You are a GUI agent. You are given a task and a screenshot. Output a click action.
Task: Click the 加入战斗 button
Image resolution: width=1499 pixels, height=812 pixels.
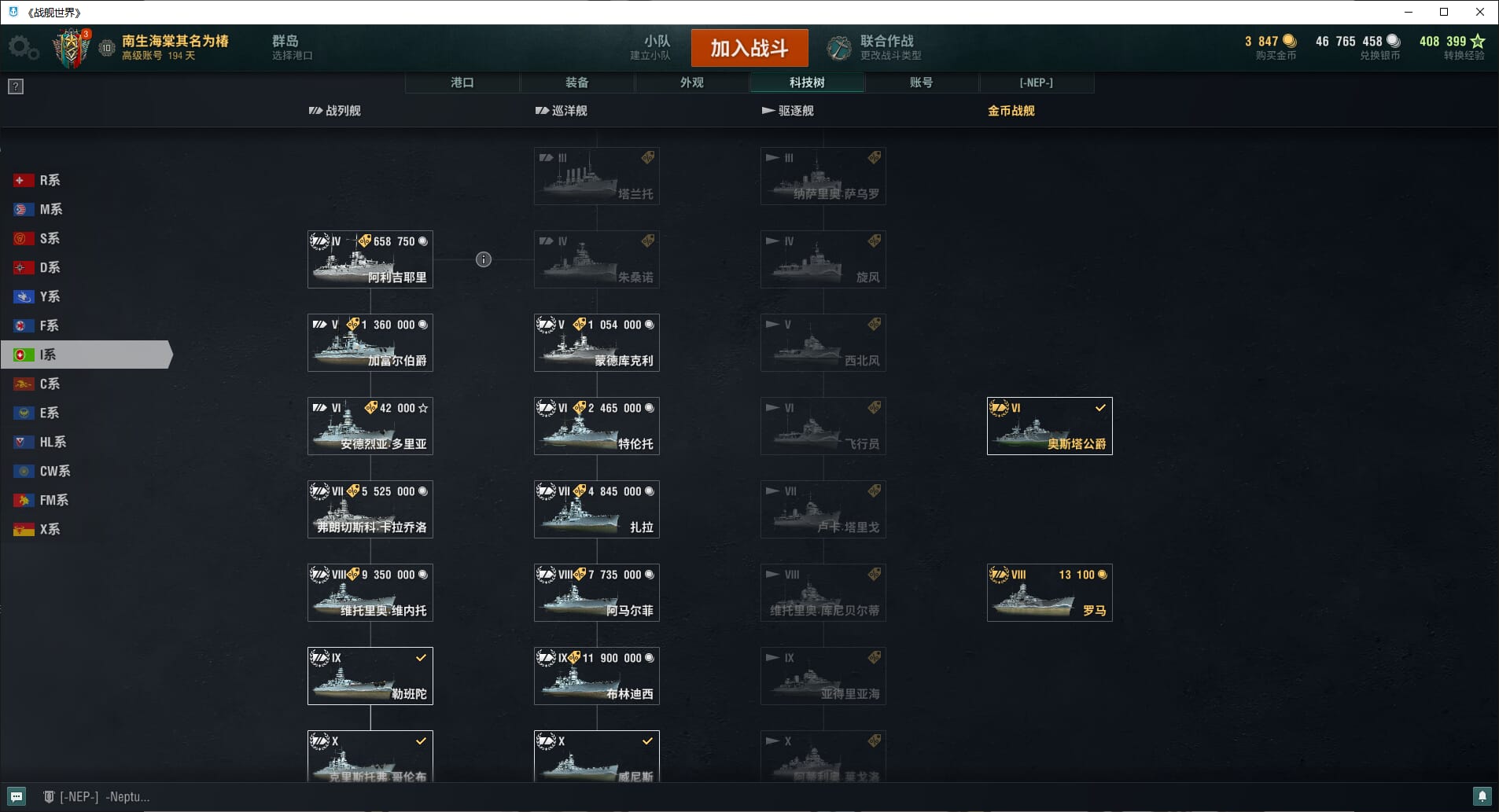[749, 48]
